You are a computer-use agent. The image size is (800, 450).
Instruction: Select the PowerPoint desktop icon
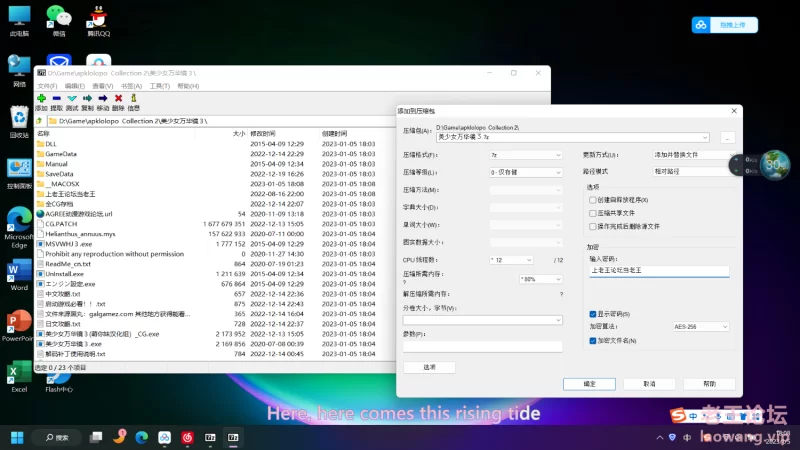pos(19,327)
